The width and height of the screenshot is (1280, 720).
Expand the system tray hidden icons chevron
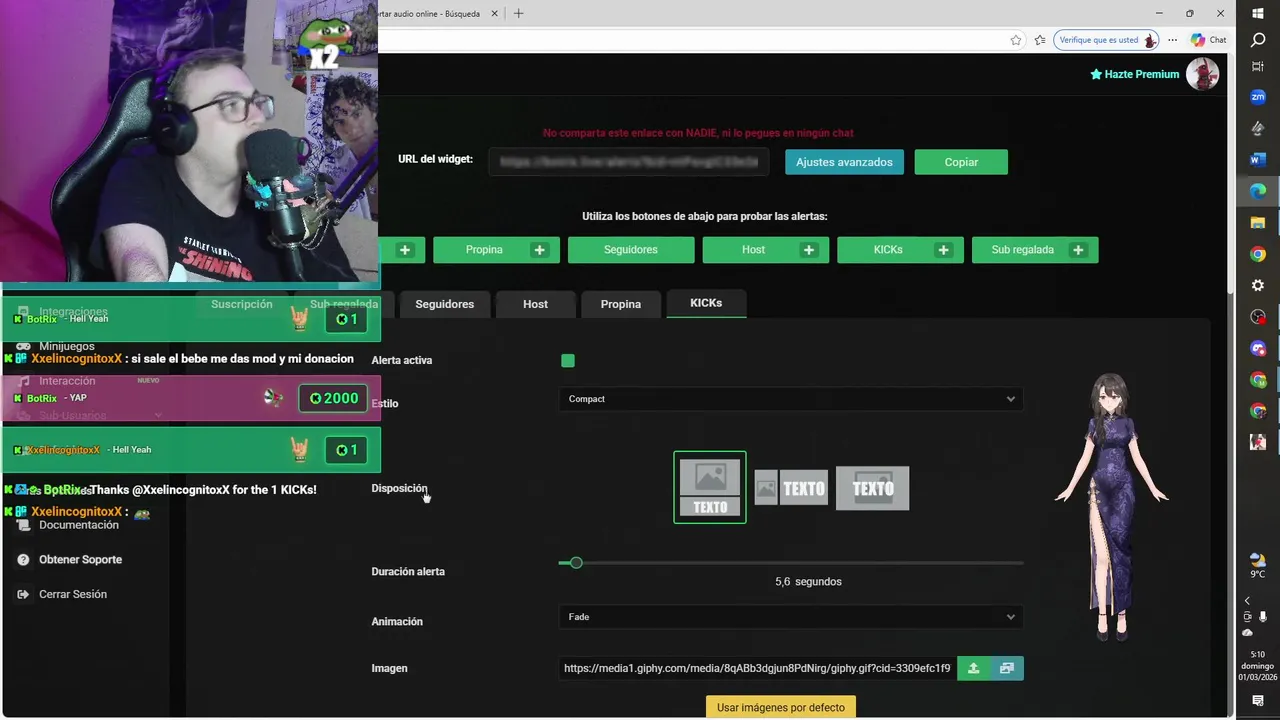pyautogui.click(x=1247, y=601)
